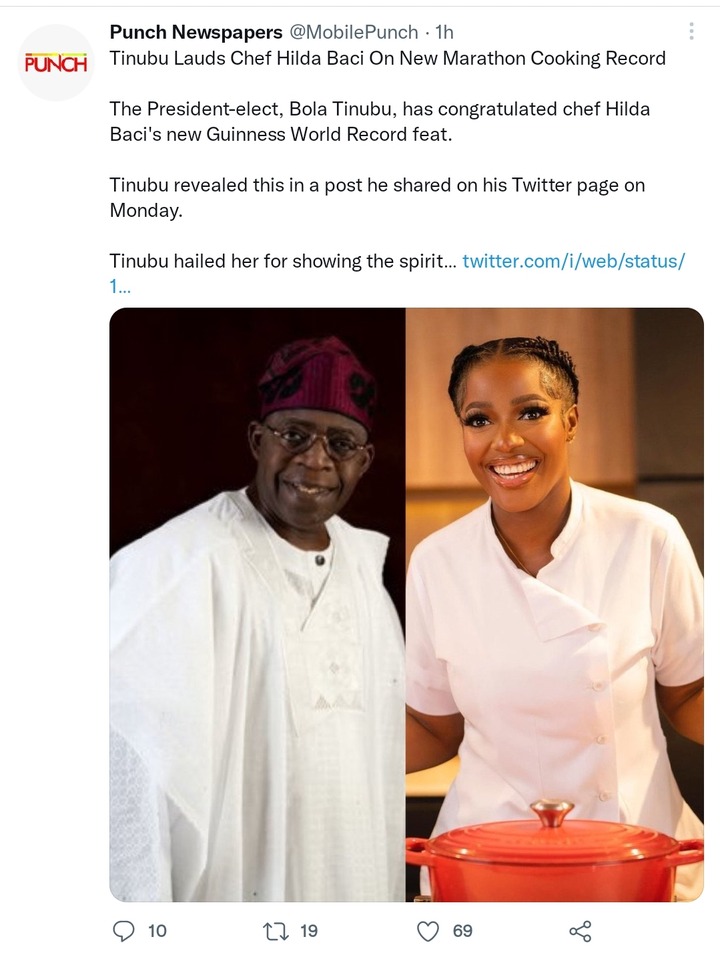Follow the twitter.com/i/web/status link
Image resolution: width=720 pixels, height=959 pixels.
point(573,261)
